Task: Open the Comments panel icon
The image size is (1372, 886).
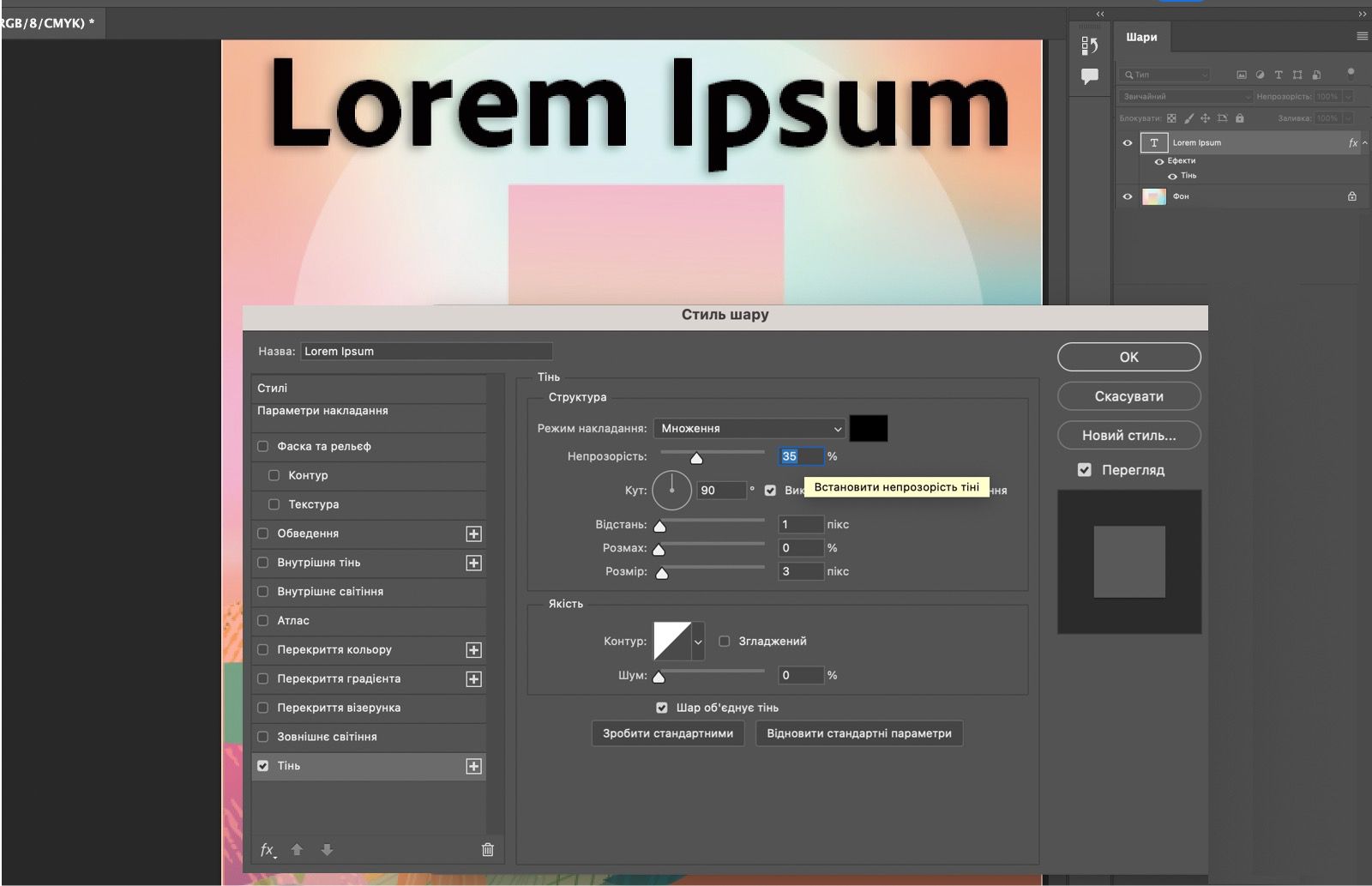Action: [1089, 76]
